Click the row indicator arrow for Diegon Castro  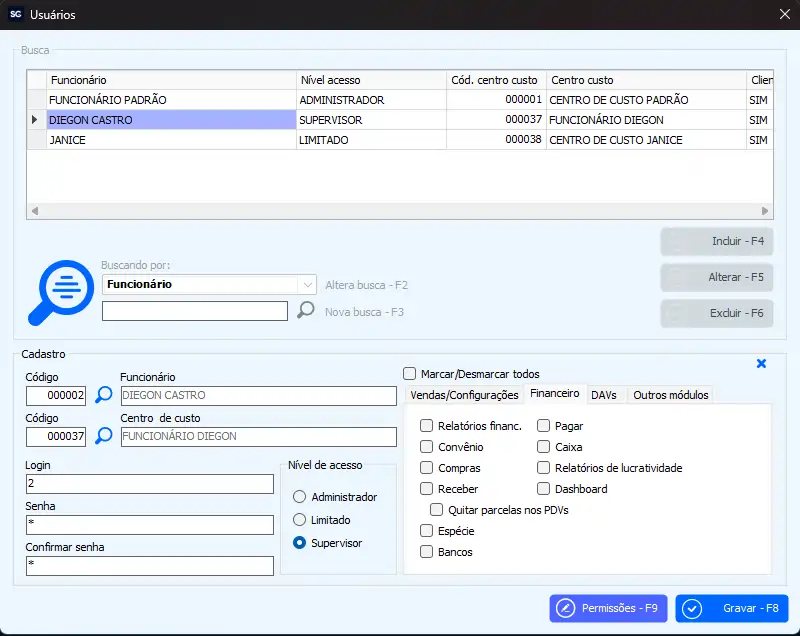pyautogui.click(x=36, y=120)
